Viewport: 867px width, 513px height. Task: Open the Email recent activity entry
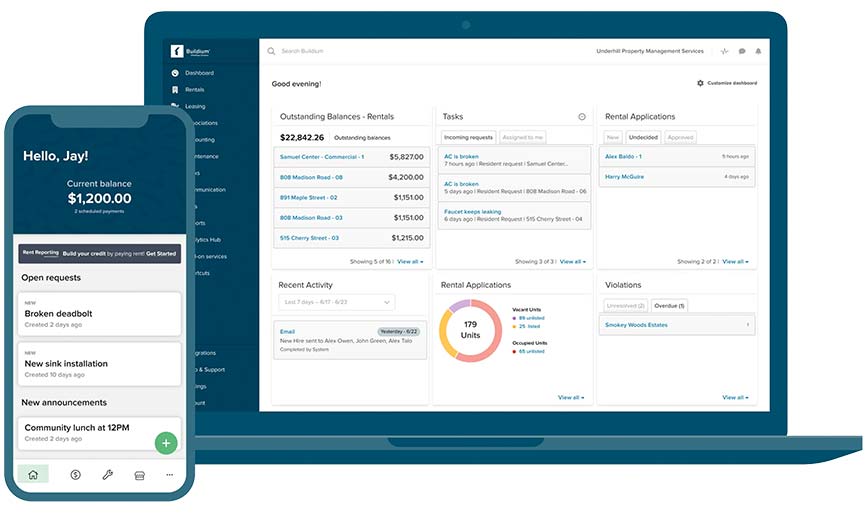(x=350, y=340)
